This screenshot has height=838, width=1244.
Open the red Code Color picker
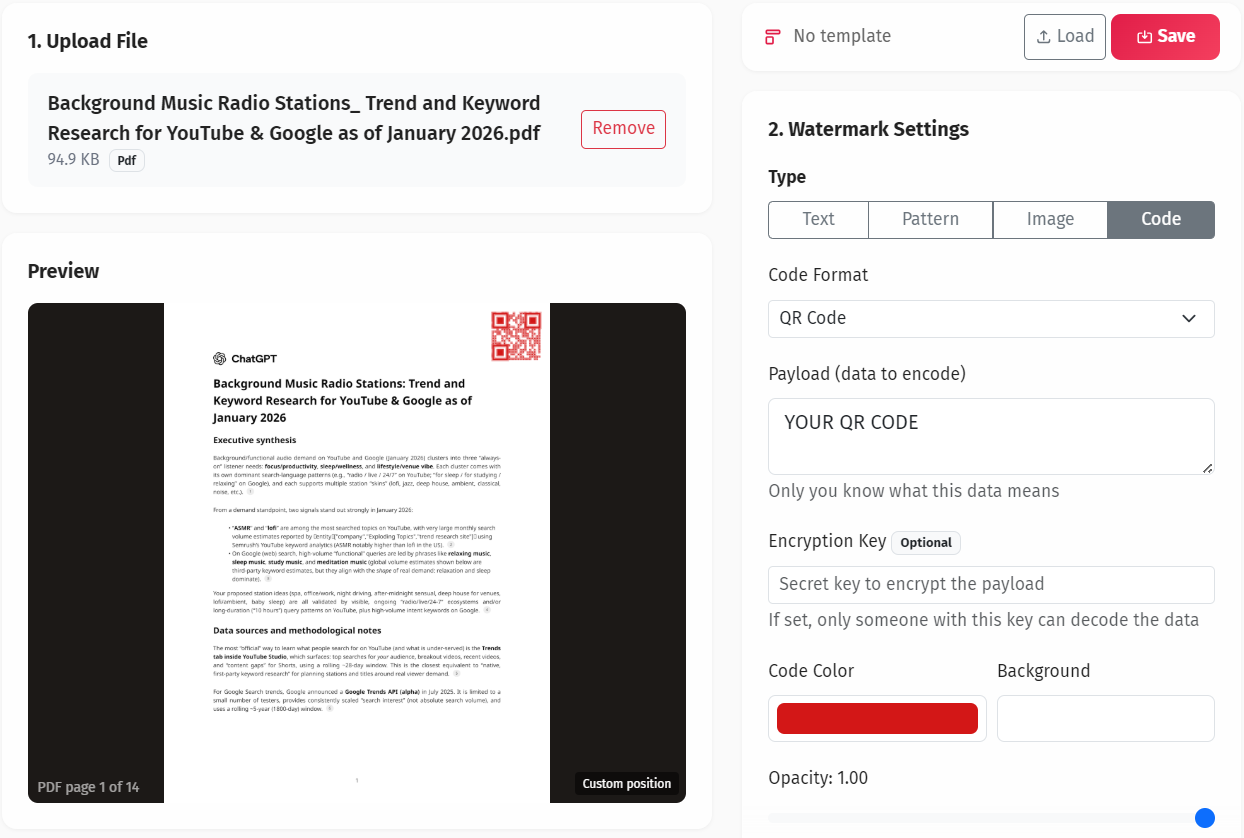point(877,718)
